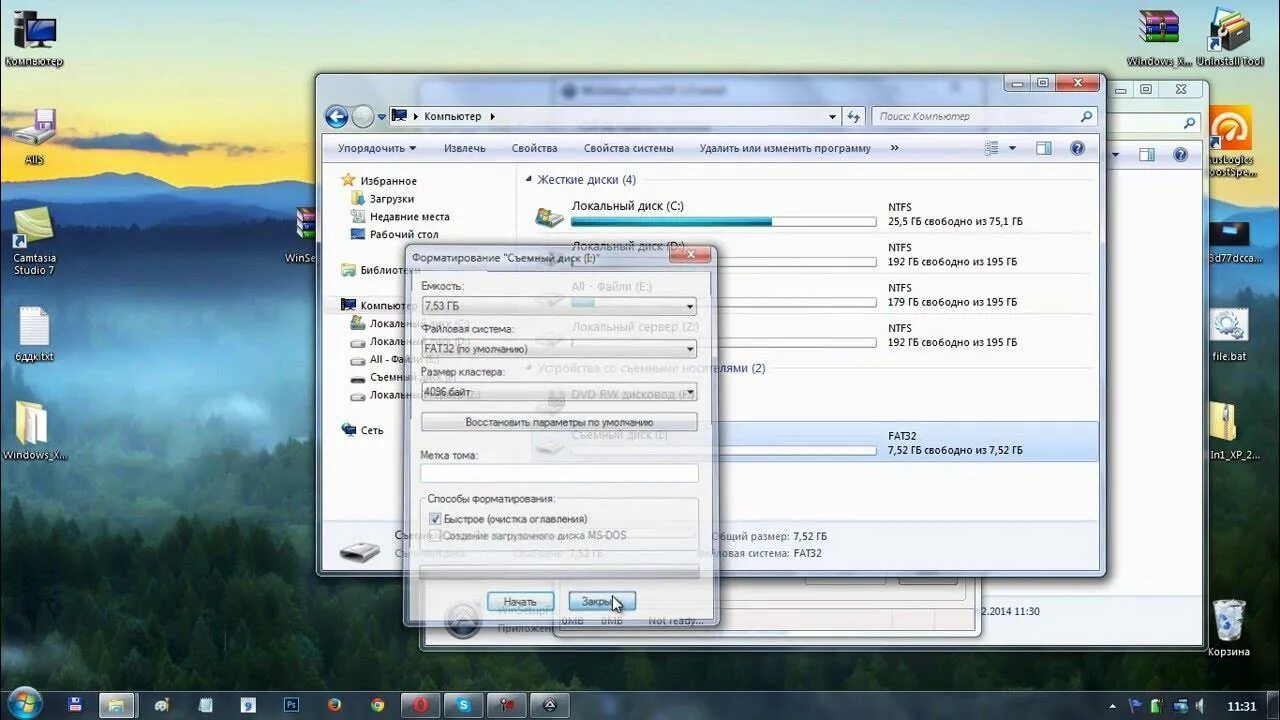The height and width of the screenshot is (720, 1280).
Task: Collapse the Жесткие диски group
Action: 529,180
